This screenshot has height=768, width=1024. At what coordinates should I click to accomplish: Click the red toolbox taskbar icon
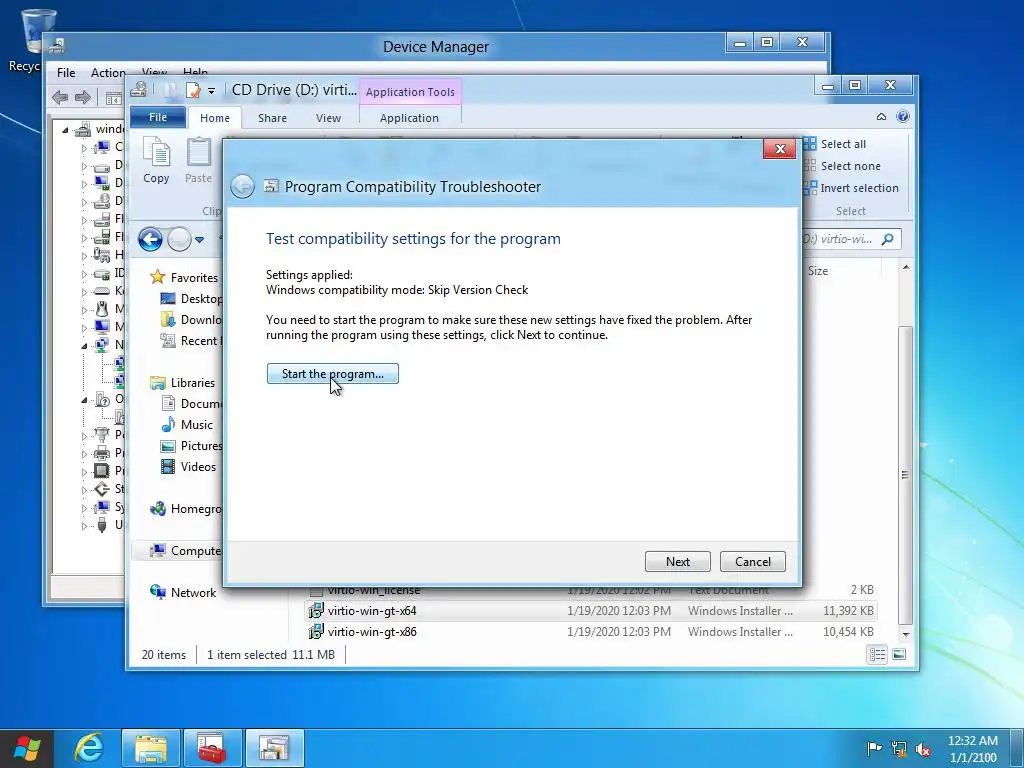[212, 748]
